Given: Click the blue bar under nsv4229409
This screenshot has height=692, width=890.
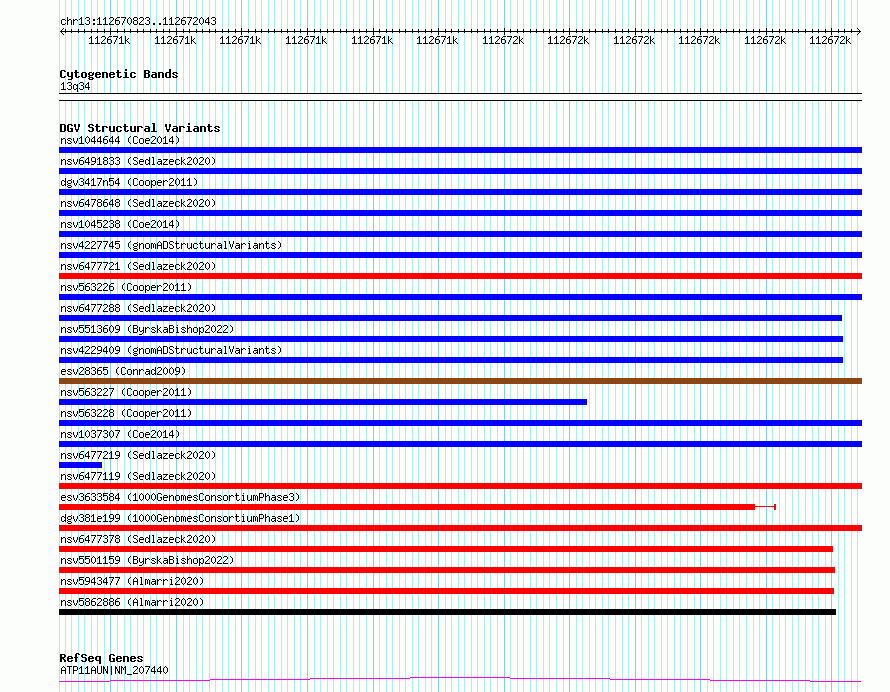Looking at the screenshot, I should (451, 360).
